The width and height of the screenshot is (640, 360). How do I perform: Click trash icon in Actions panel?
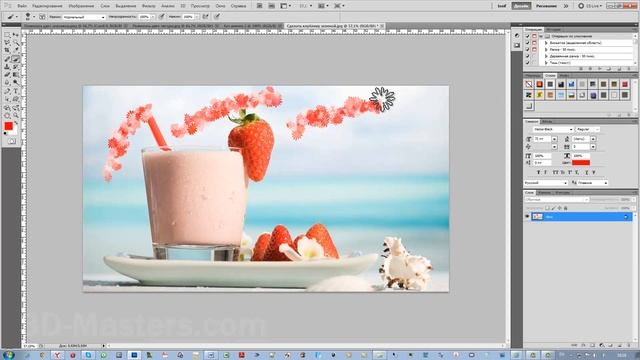pos(629,69)
